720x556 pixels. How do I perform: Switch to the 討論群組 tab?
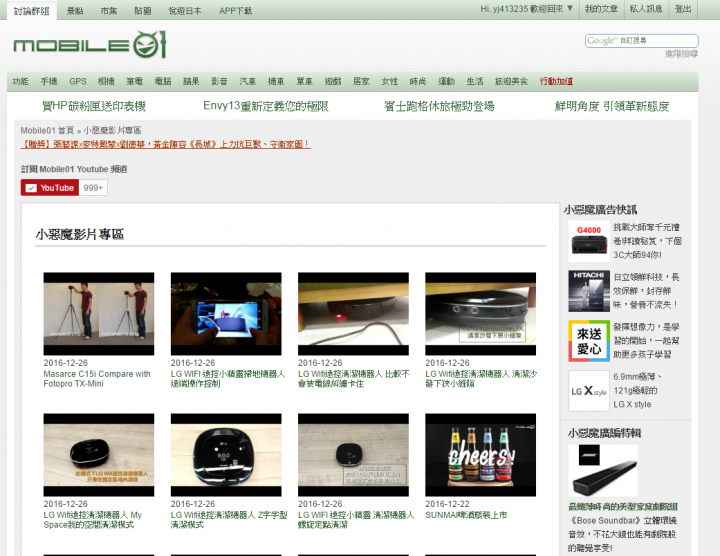[31, 11]
